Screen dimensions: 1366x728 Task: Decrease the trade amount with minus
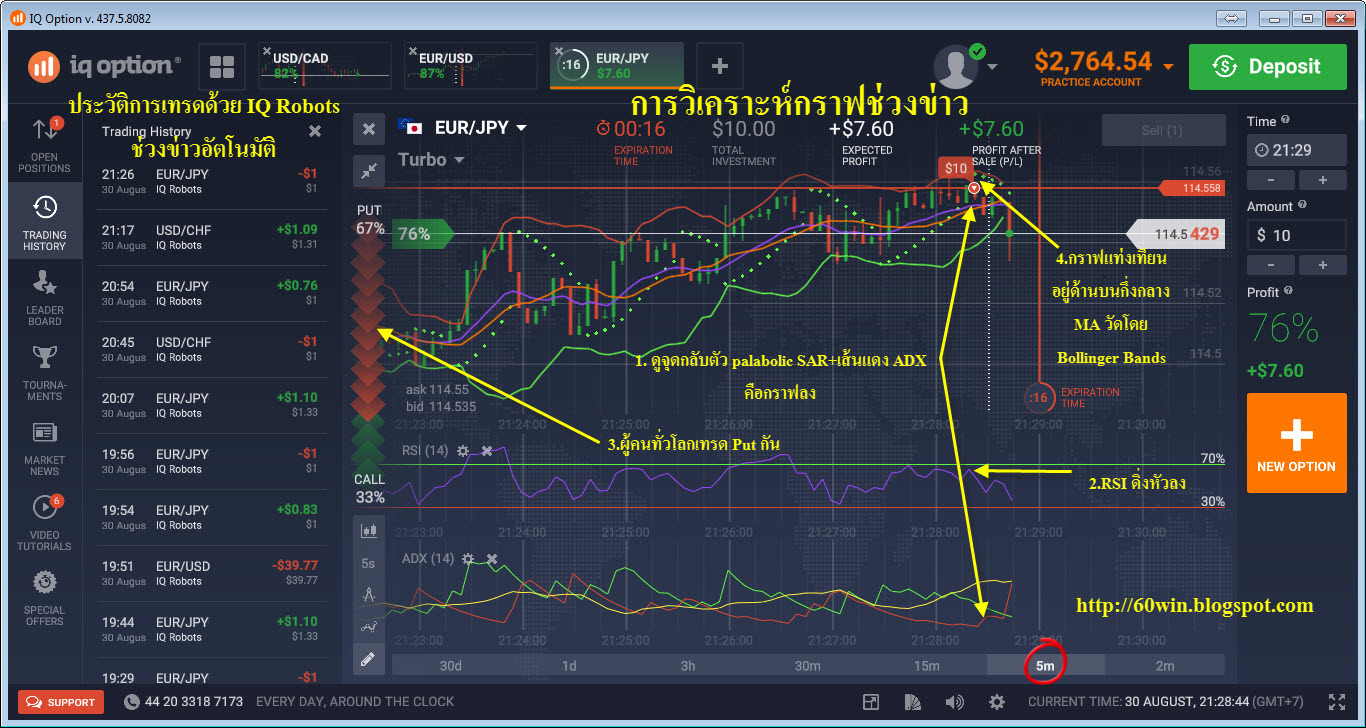tap(1272, 265)
